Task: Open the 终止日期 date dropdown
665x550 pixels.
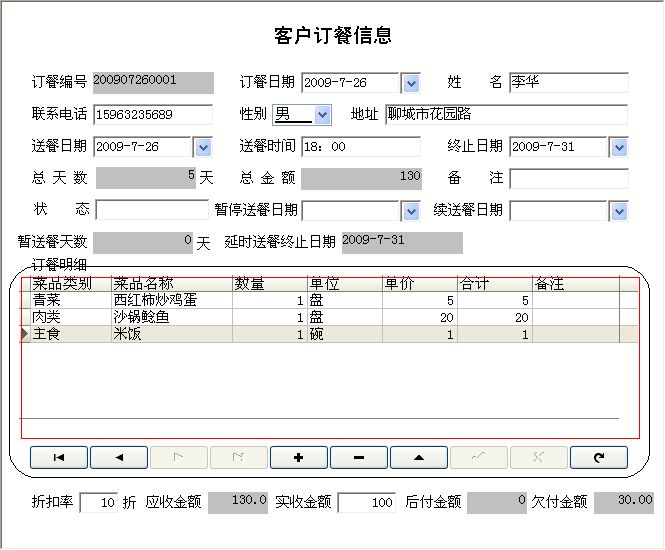Action: pyautogui.click(x=619, y=148)
